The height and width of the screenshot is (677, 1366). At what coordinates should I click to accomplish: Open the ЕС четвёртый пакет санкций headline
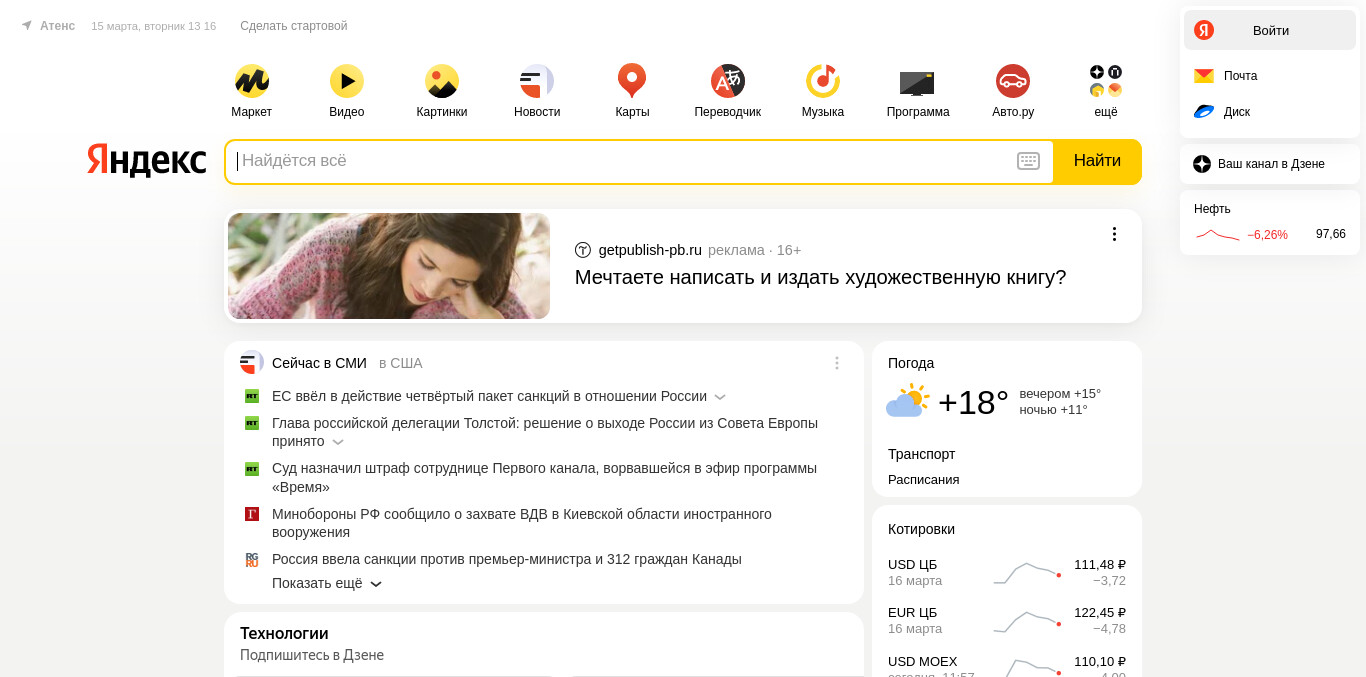tap(489, 396)
